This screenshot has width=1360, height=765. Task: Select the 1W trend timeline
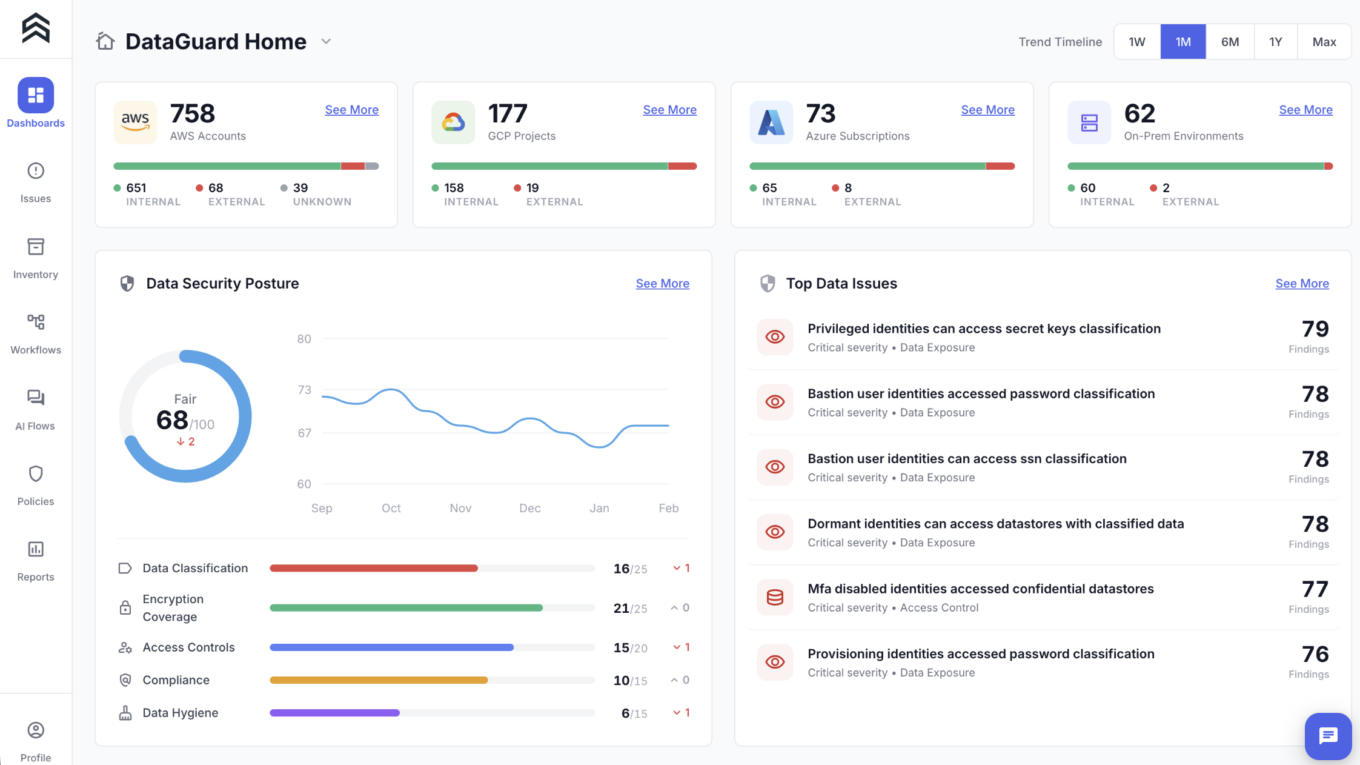(x=1137, y=42)
